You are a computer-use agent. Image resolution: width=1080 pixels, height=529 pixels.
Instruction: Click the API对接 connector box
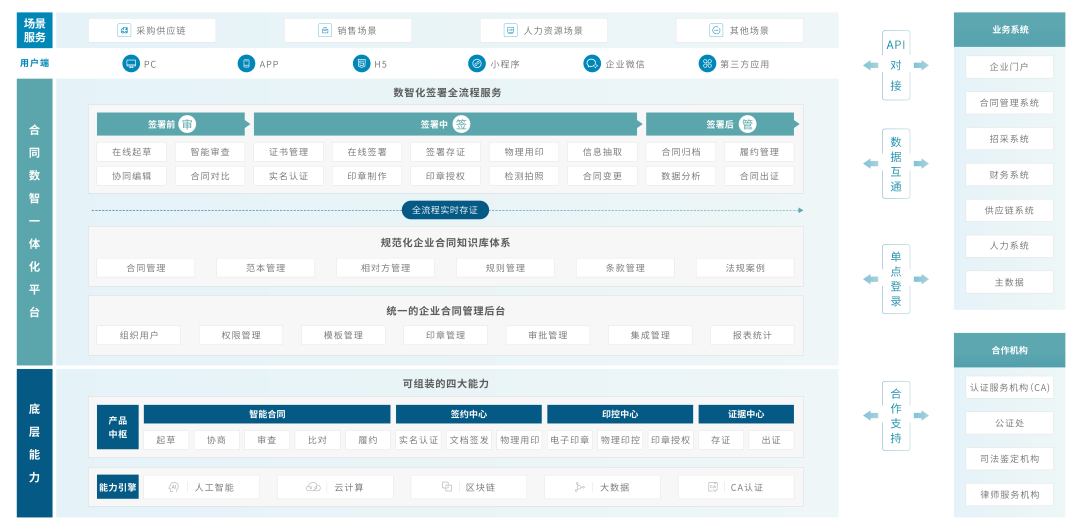coord(896,65)
